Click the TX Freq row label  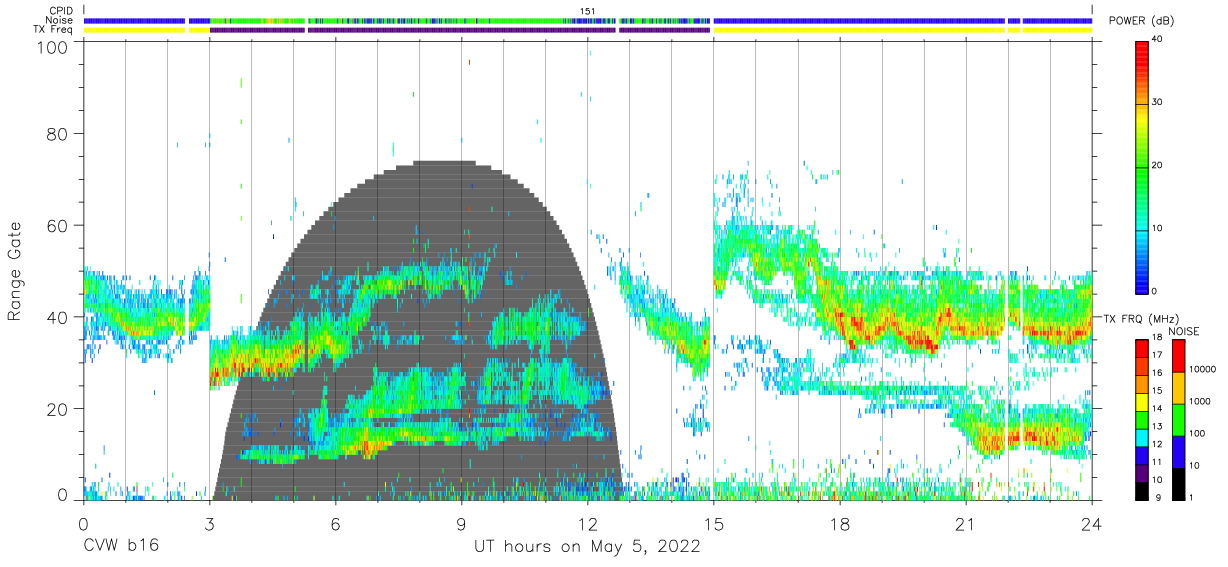point(53,30)
